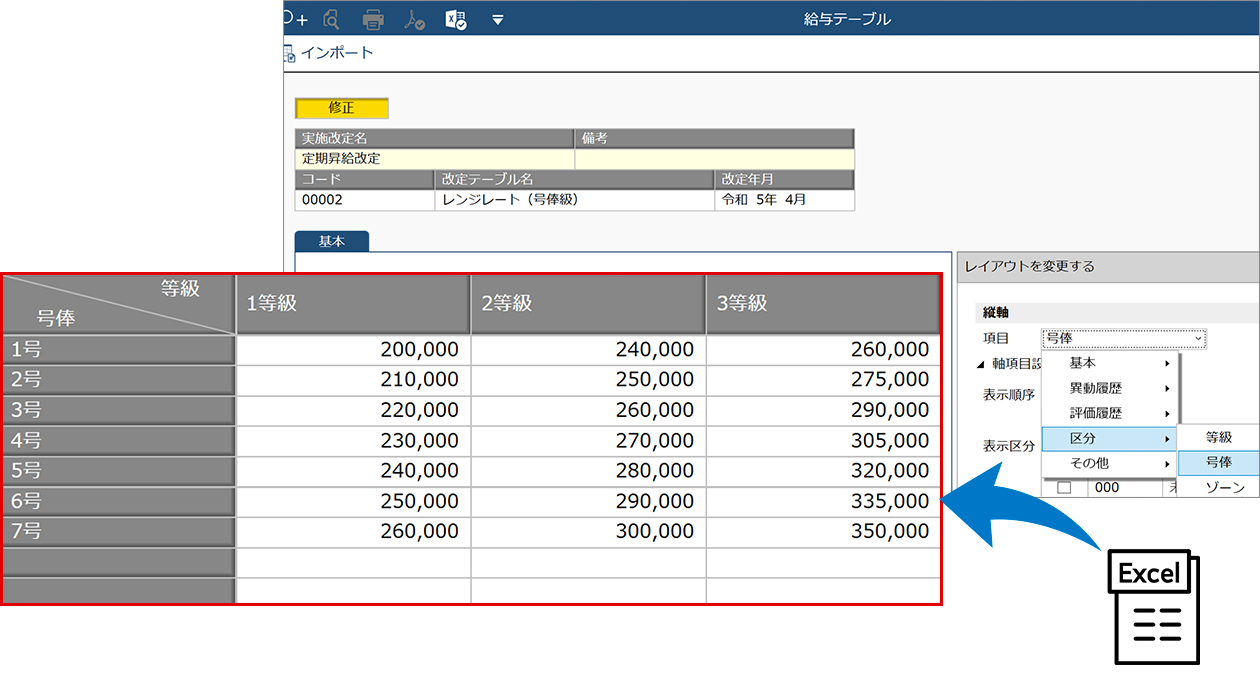Select the 5号 row header
This screenshot has width=1260, height=690.
[118, 471]
